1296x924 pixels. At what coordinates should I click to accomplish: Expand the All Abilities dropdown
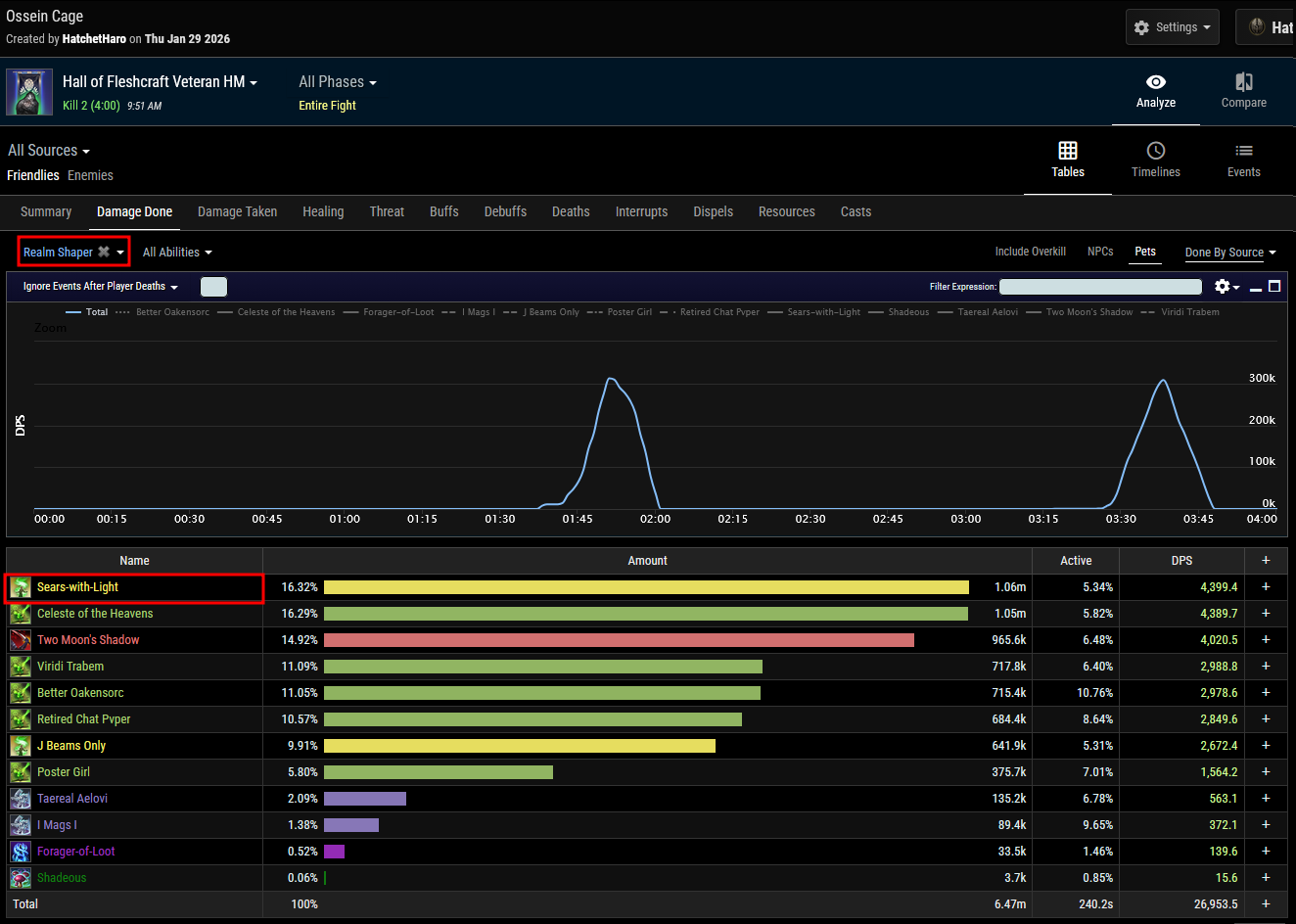tap(177, 253)
